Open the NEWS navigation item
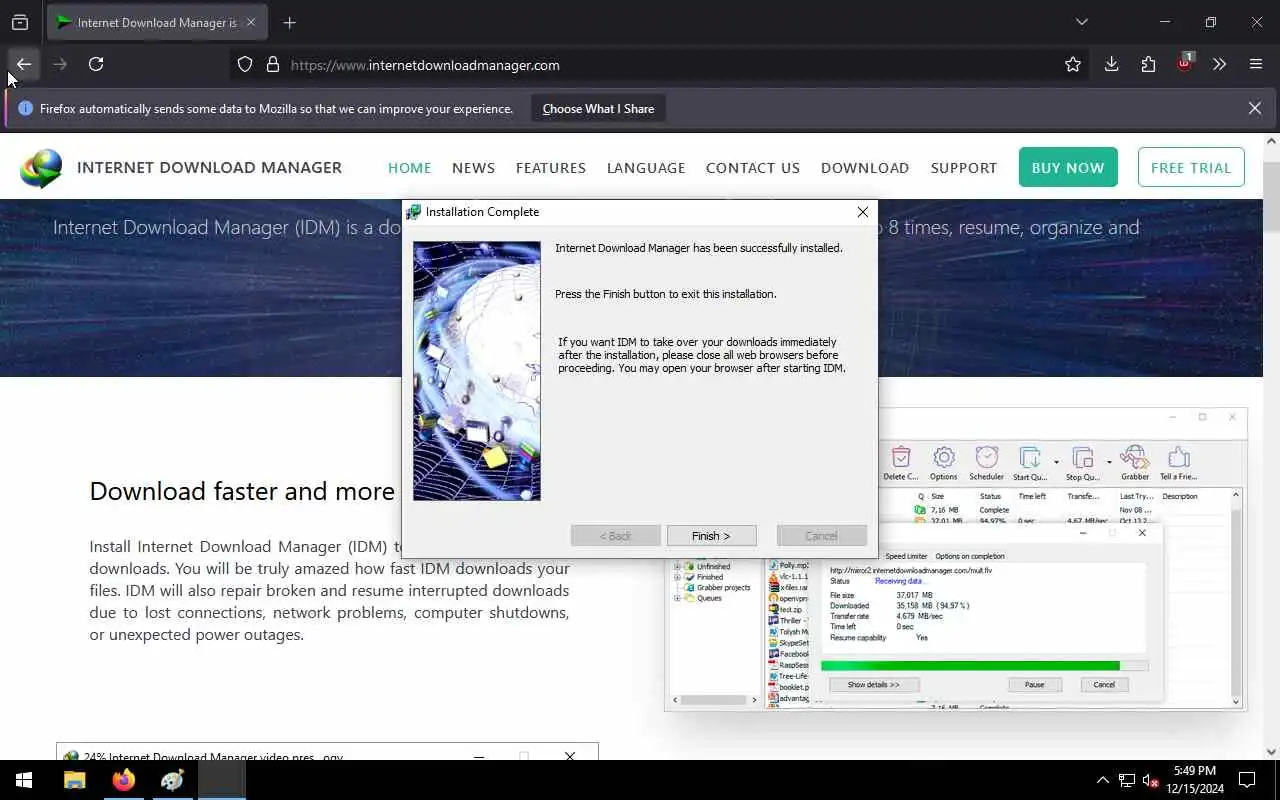The height and width of the screenshot is (800, 1280). 473,168
